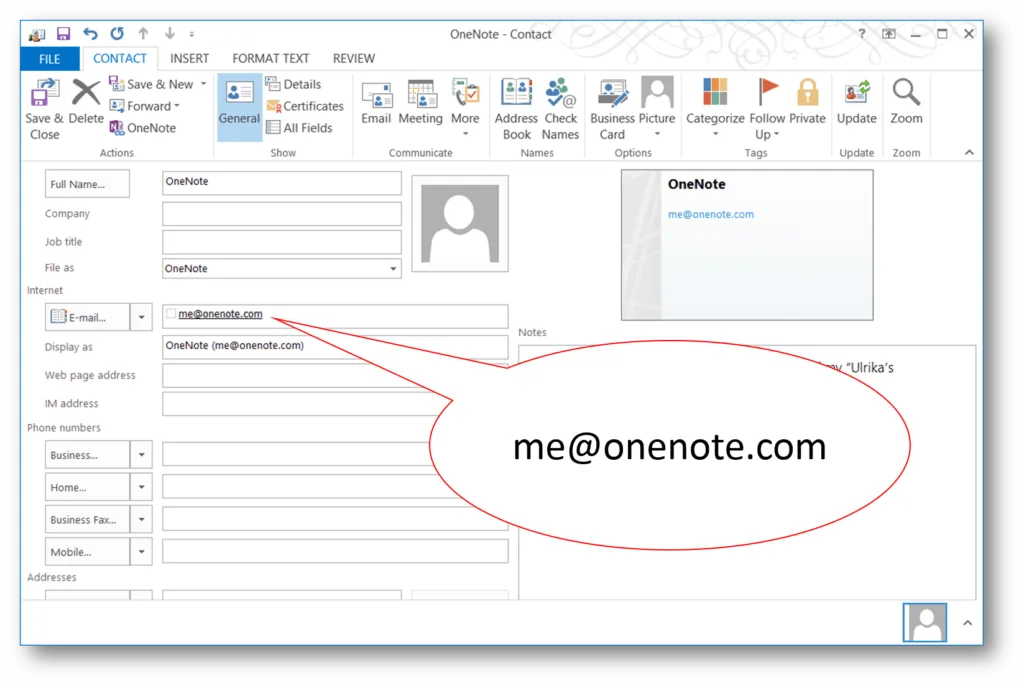Open OneNote from the Actions group
The width and height of the screenshot is (1024, 686).
[x=145, y=128]
